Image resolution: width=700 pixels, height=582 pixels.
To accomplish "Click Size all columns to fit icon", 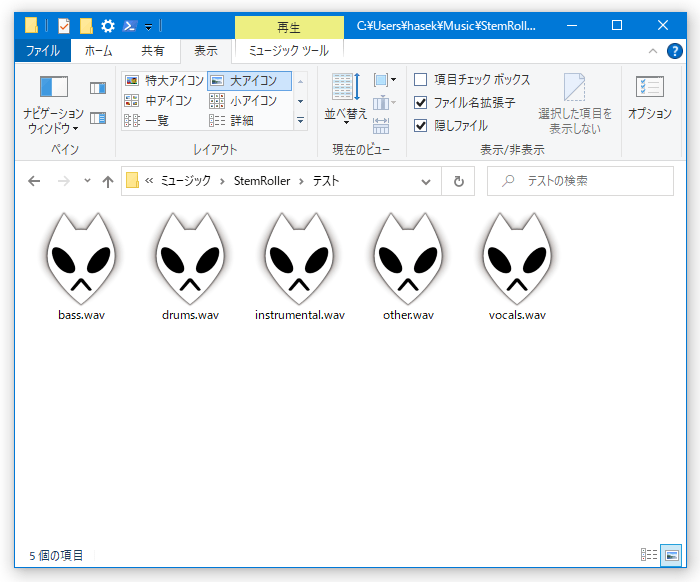I will [x=381, y=126].
